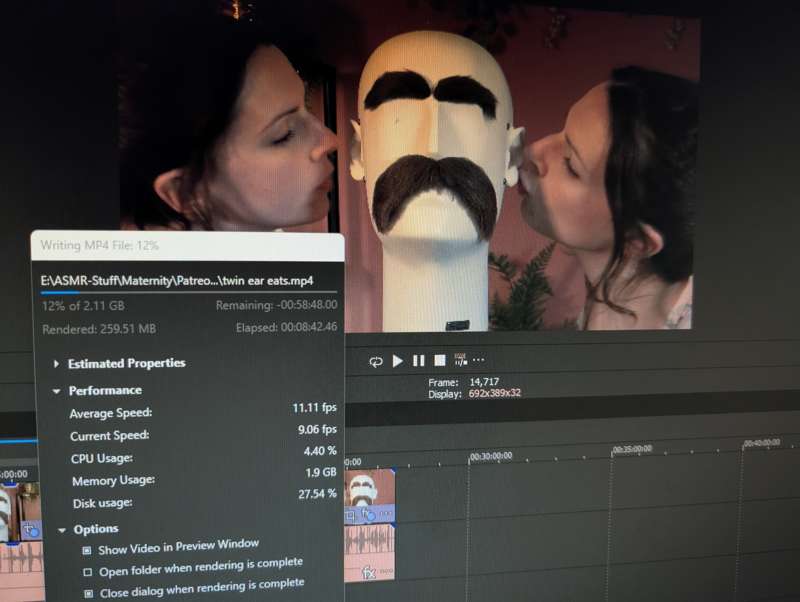Click the 00:30:00:00 timeline ruler marker

[x=468, y=457]
